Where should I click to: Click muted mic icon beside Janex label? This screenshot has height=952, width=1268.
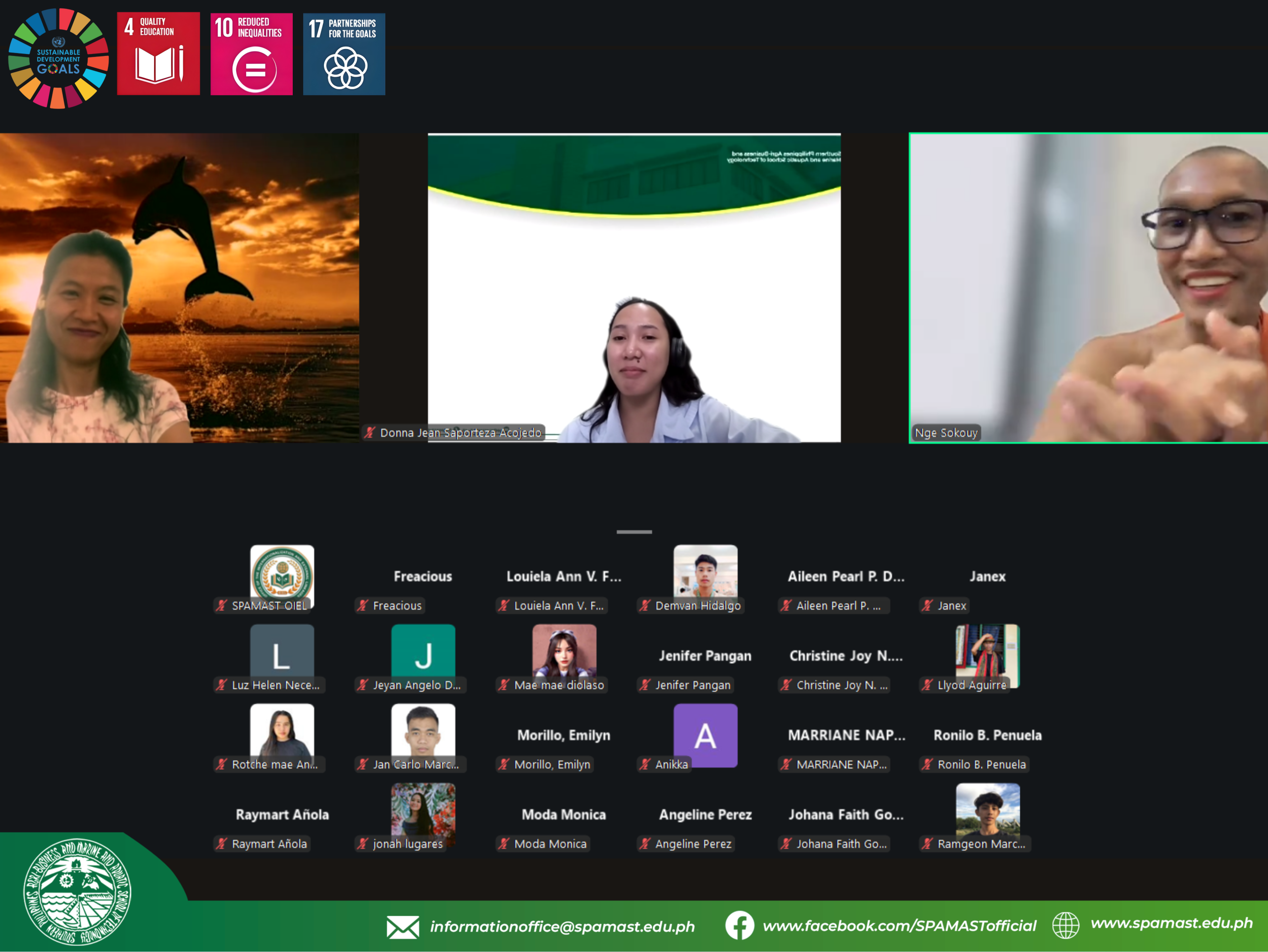click(927, 605)
